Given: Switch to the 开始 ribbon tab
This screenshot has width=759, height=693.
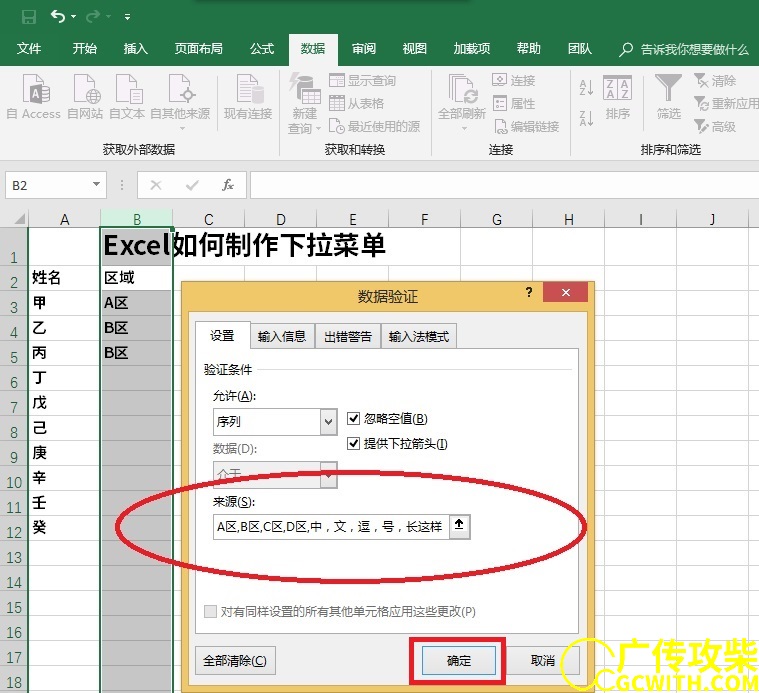Looking at the screenshot, I should point(85,49).
